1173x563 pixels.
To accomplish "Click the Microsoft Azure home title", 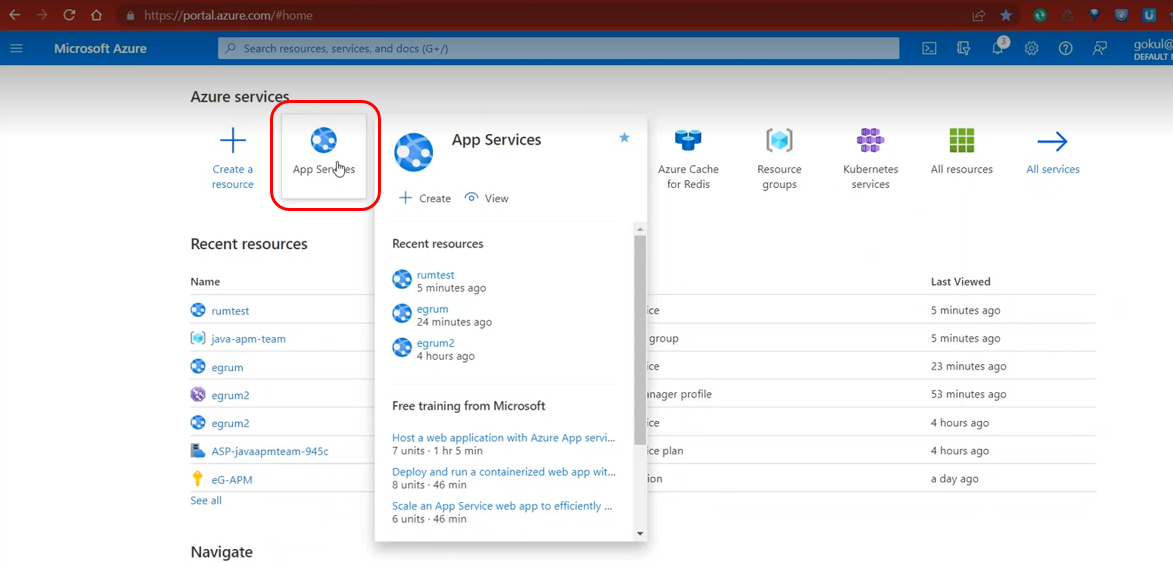I will 100,49.
